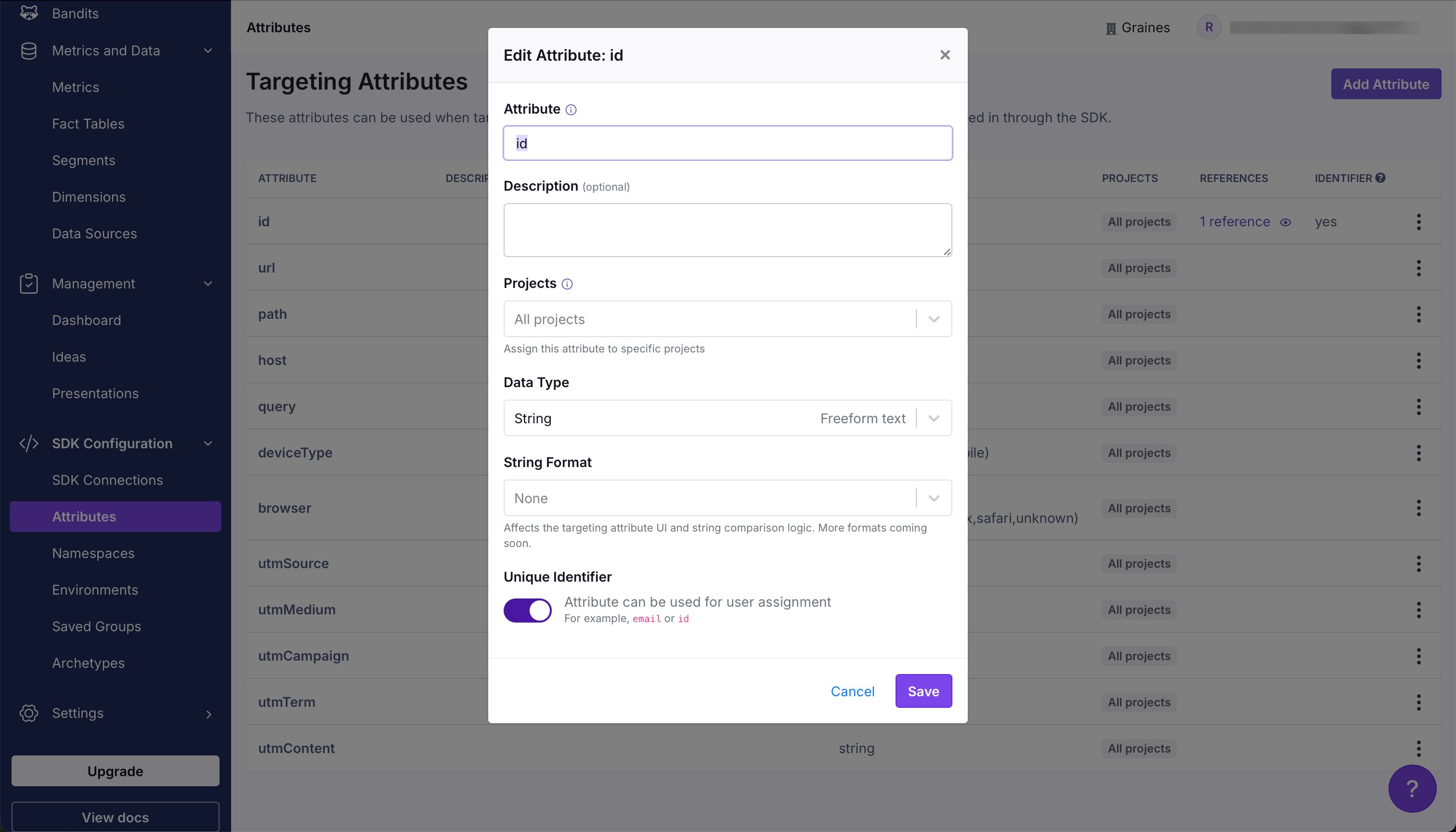Expand the Settings section chevron

click(x=208, y=714)
